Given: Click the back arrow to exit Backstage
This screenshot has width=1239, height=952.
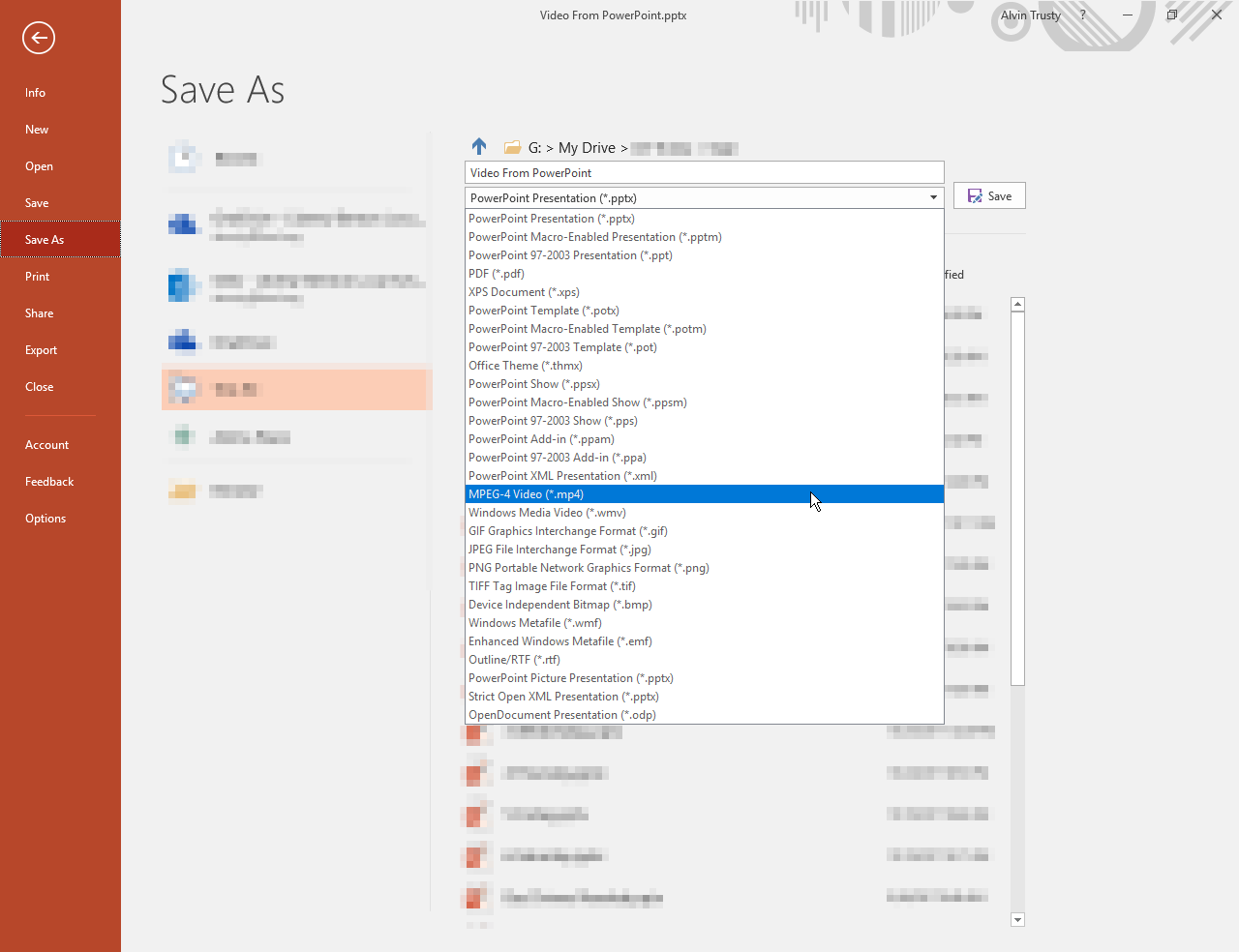Looking at the screenshot, I should pos(39,38).
